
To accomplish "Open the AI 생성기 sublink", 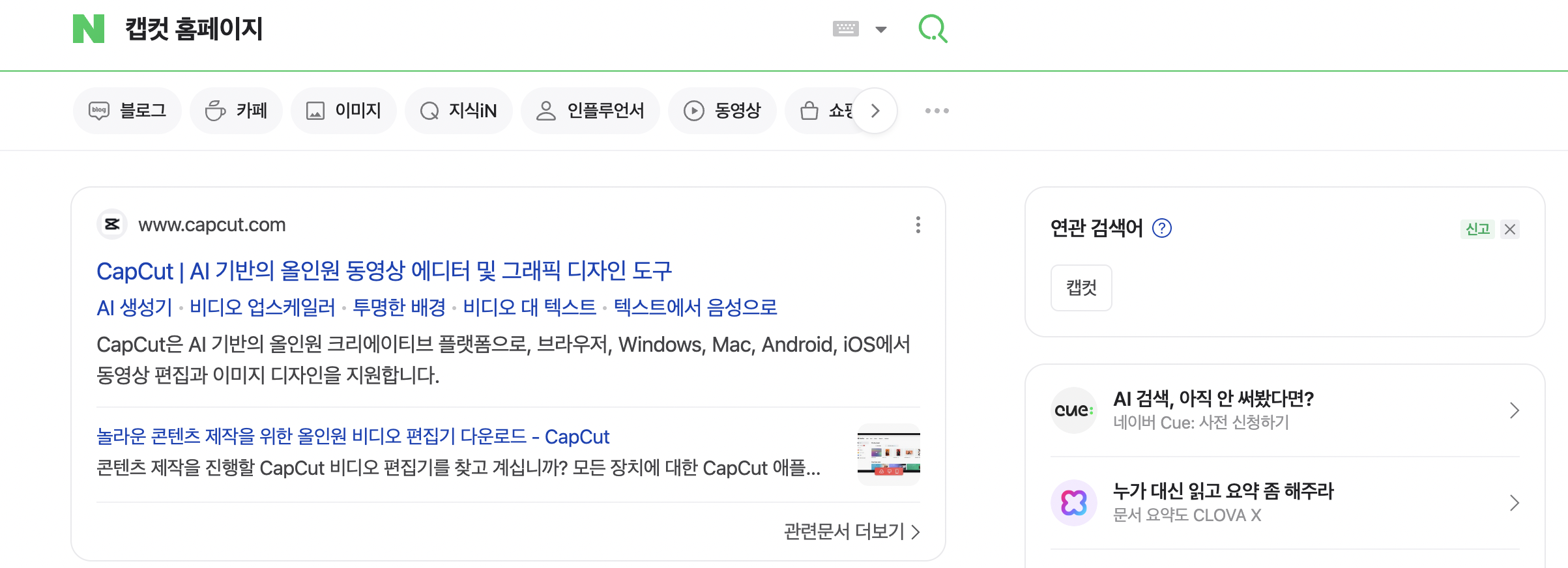I will [x=134, y=307].
